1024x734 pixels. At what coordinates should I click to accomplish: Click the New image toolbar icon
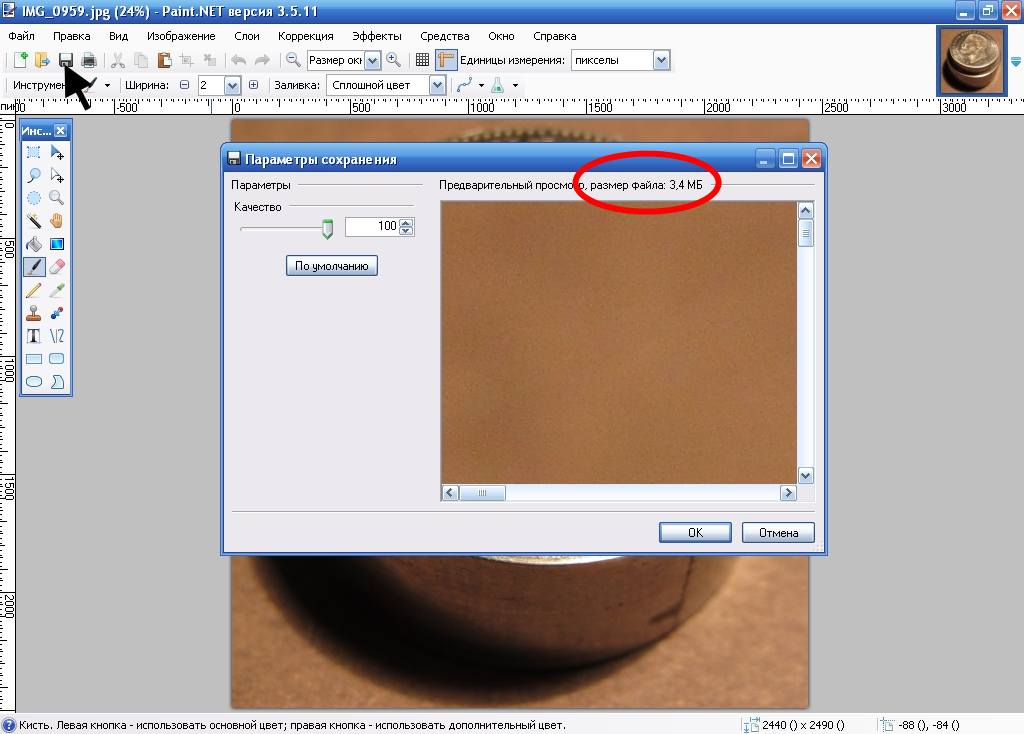click(20, 60)
